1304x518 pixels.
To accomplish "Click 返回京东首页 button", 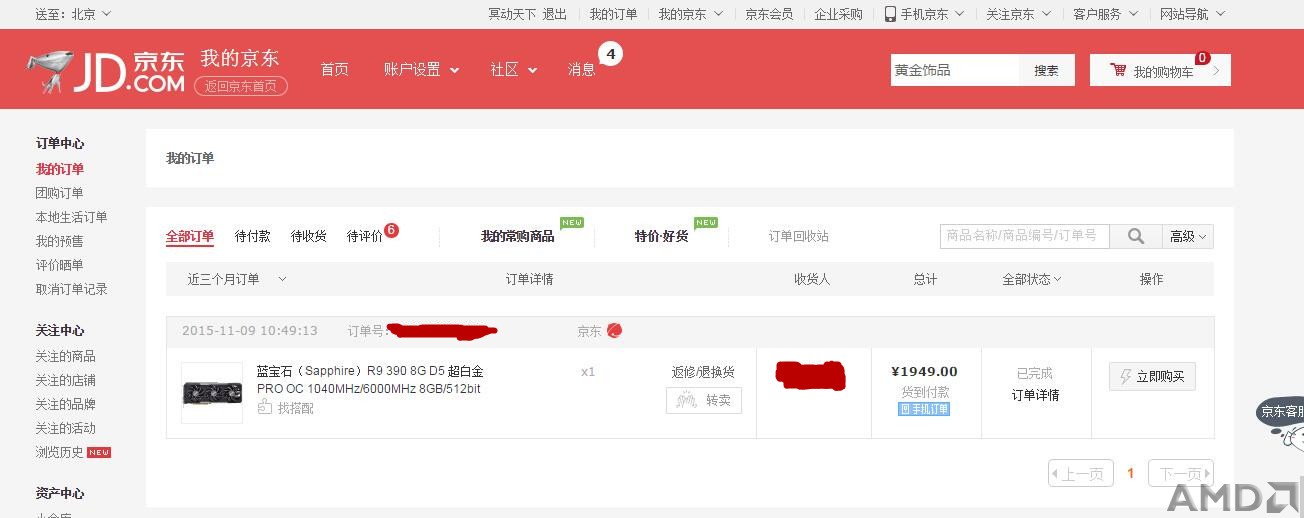I will point(241,86).
